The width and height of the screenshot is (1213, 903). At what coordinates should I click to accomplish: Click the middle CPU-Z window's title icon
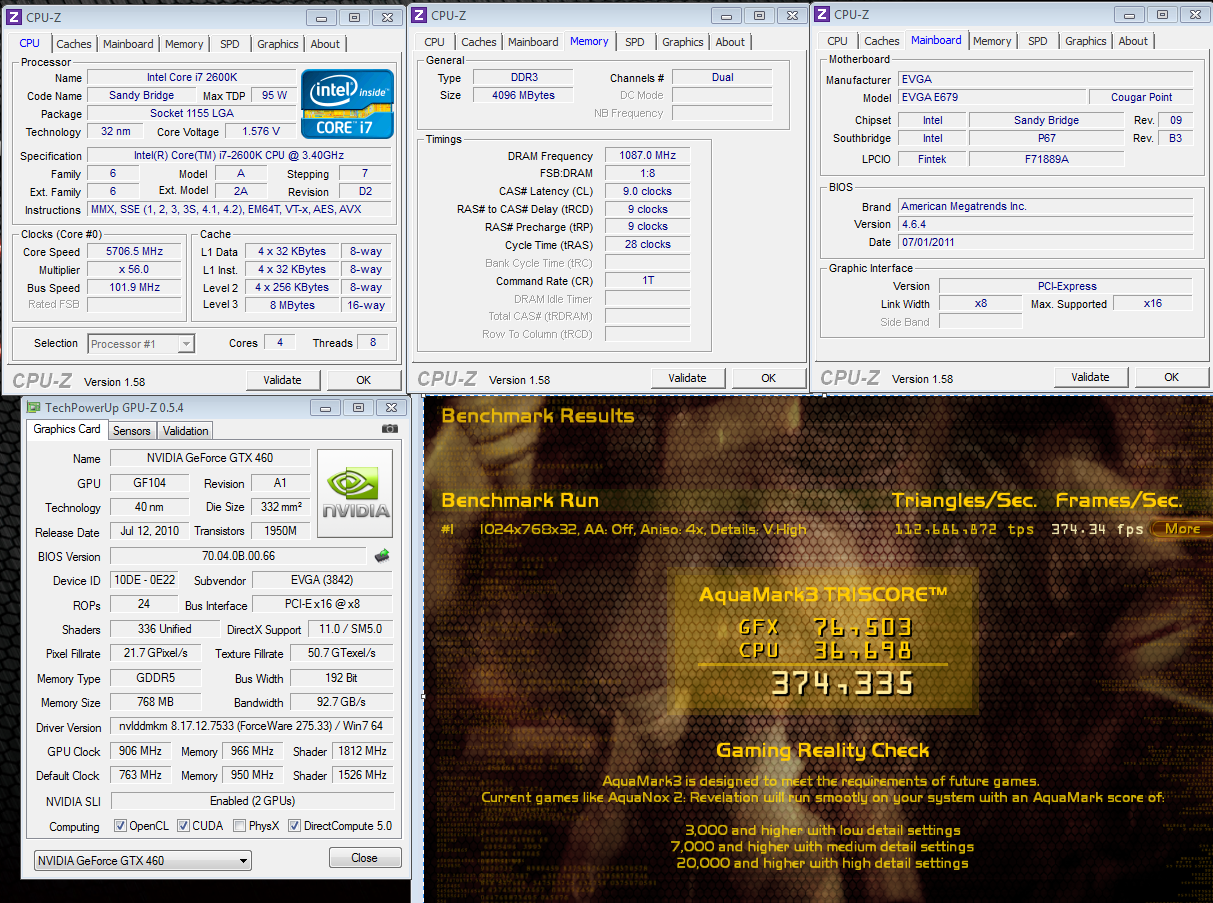[x=418, y=15]
